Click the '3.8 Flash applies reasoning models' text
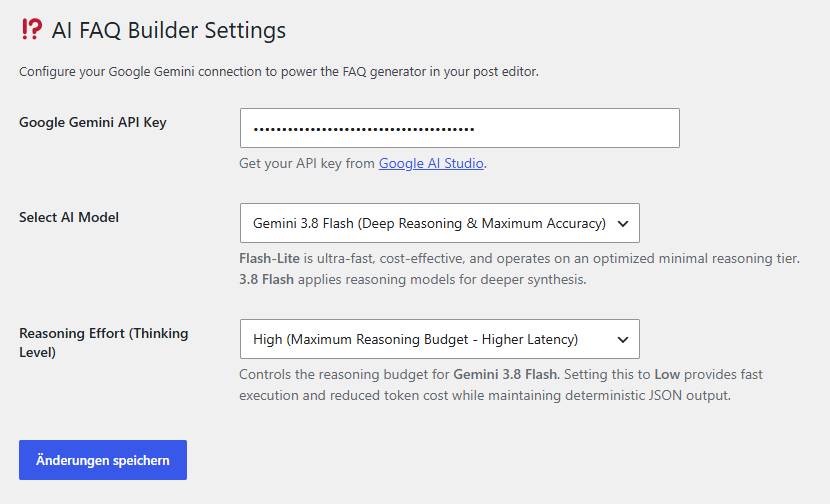Screen dimensions: 830x504 [412, 280]
